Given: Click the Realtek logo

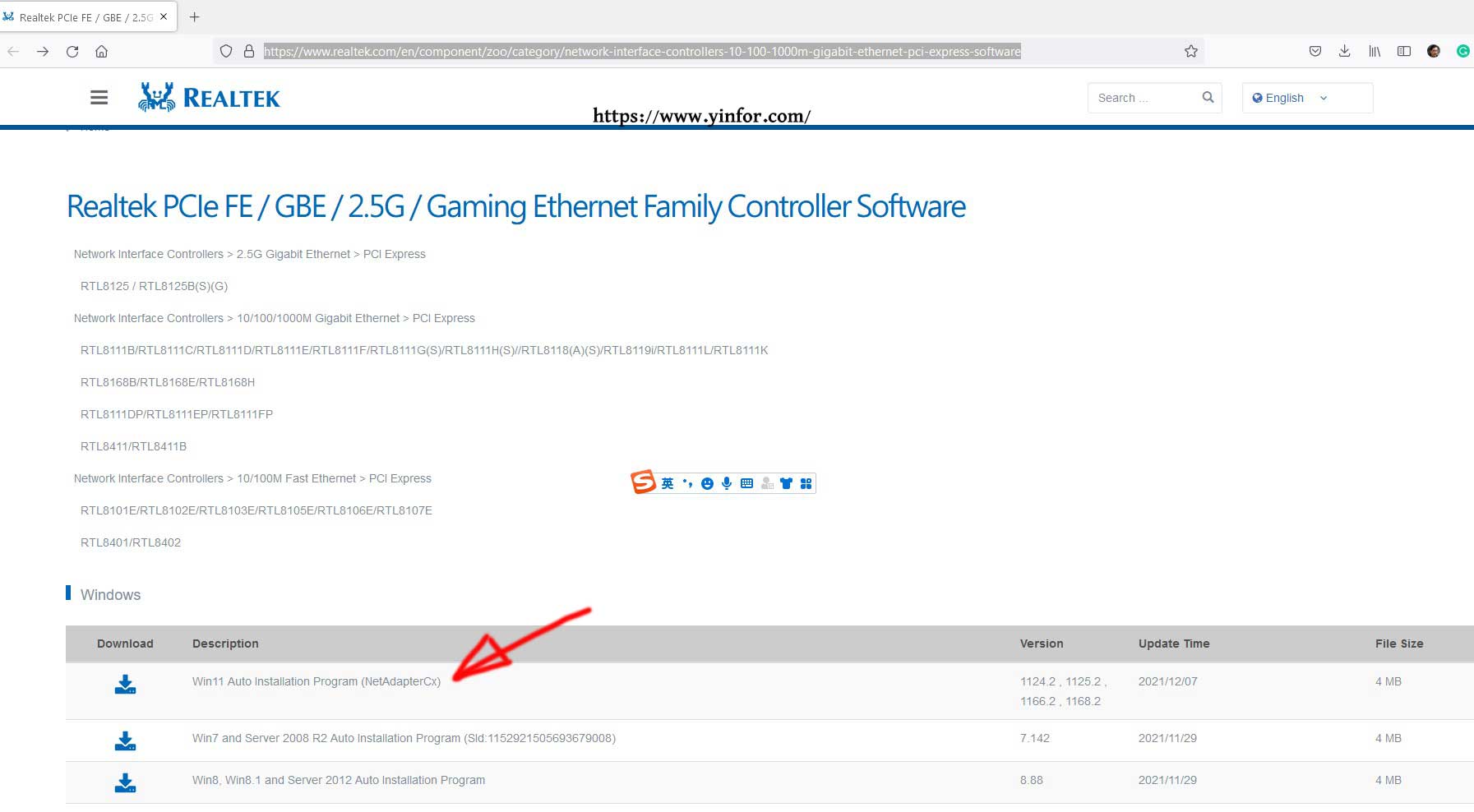Looking at the screenshot, I should point(209,98).
